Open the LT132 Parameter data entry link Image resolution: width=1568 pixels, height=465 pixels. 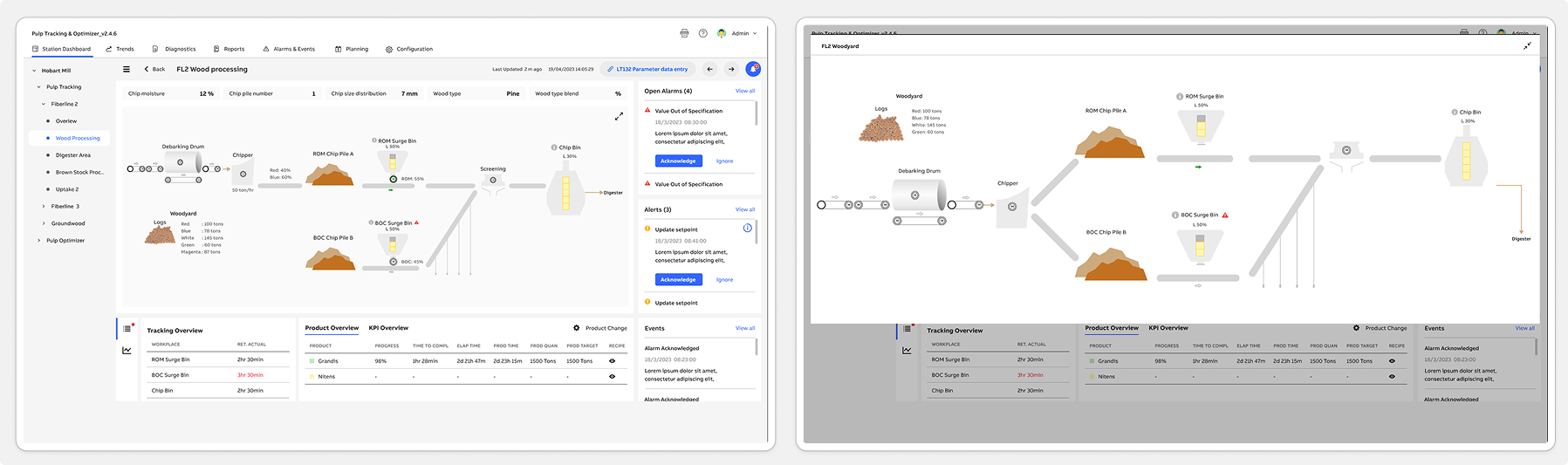[x=647, y=69]
